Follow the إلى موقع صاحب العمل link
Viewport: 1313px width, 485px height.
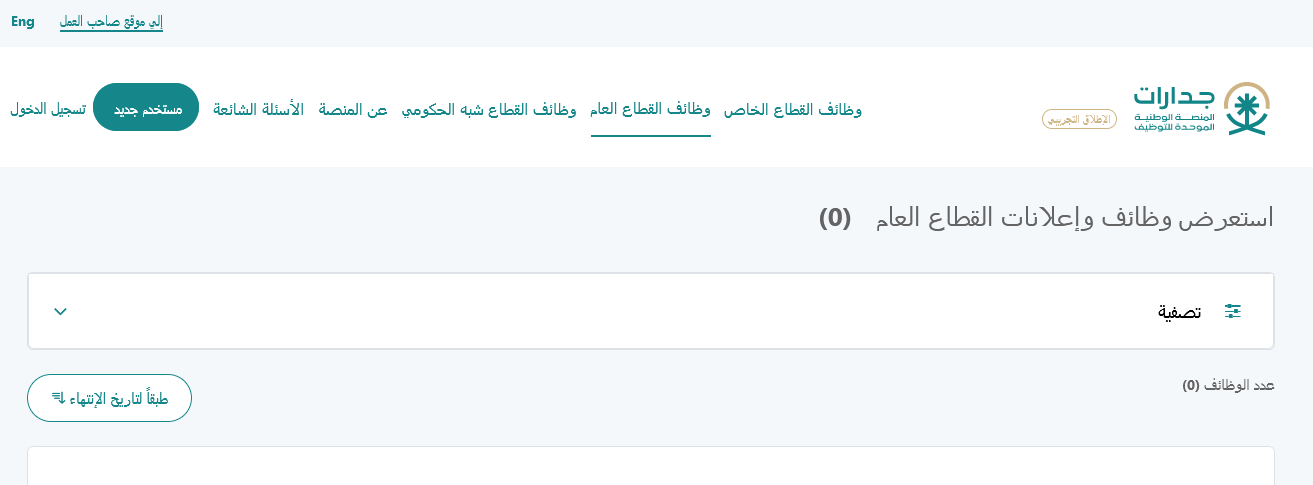(111, 22)
